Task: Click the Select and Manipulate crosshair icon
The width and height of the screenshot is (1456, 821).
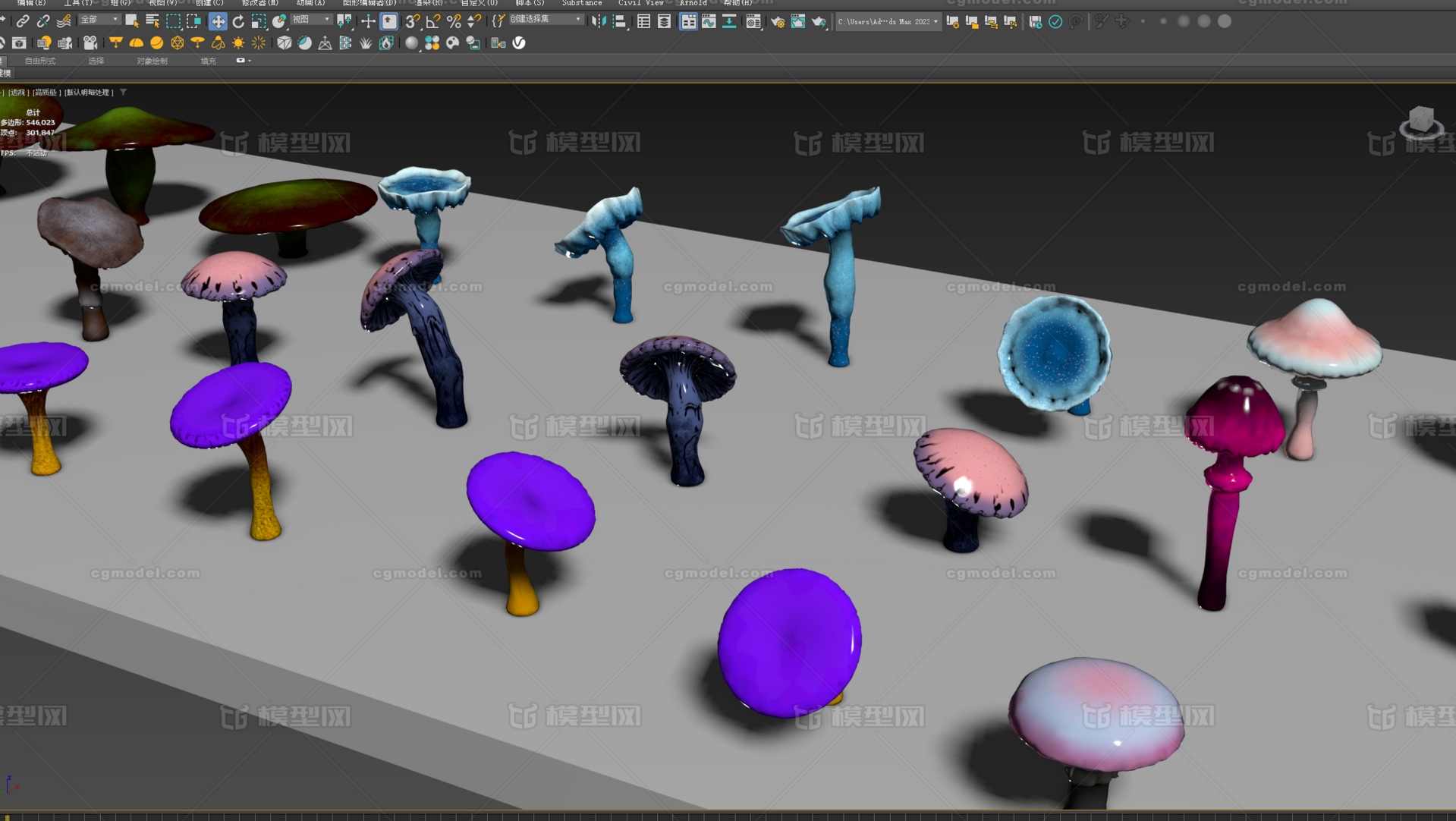Action: tap(368, 21)
